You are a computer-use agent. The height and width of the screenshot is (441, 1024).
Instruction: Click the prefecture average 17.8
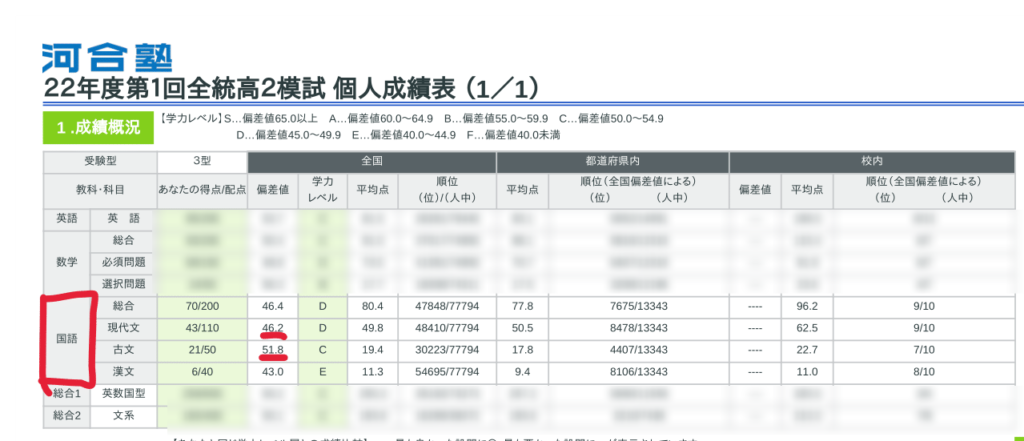[522, 350]
